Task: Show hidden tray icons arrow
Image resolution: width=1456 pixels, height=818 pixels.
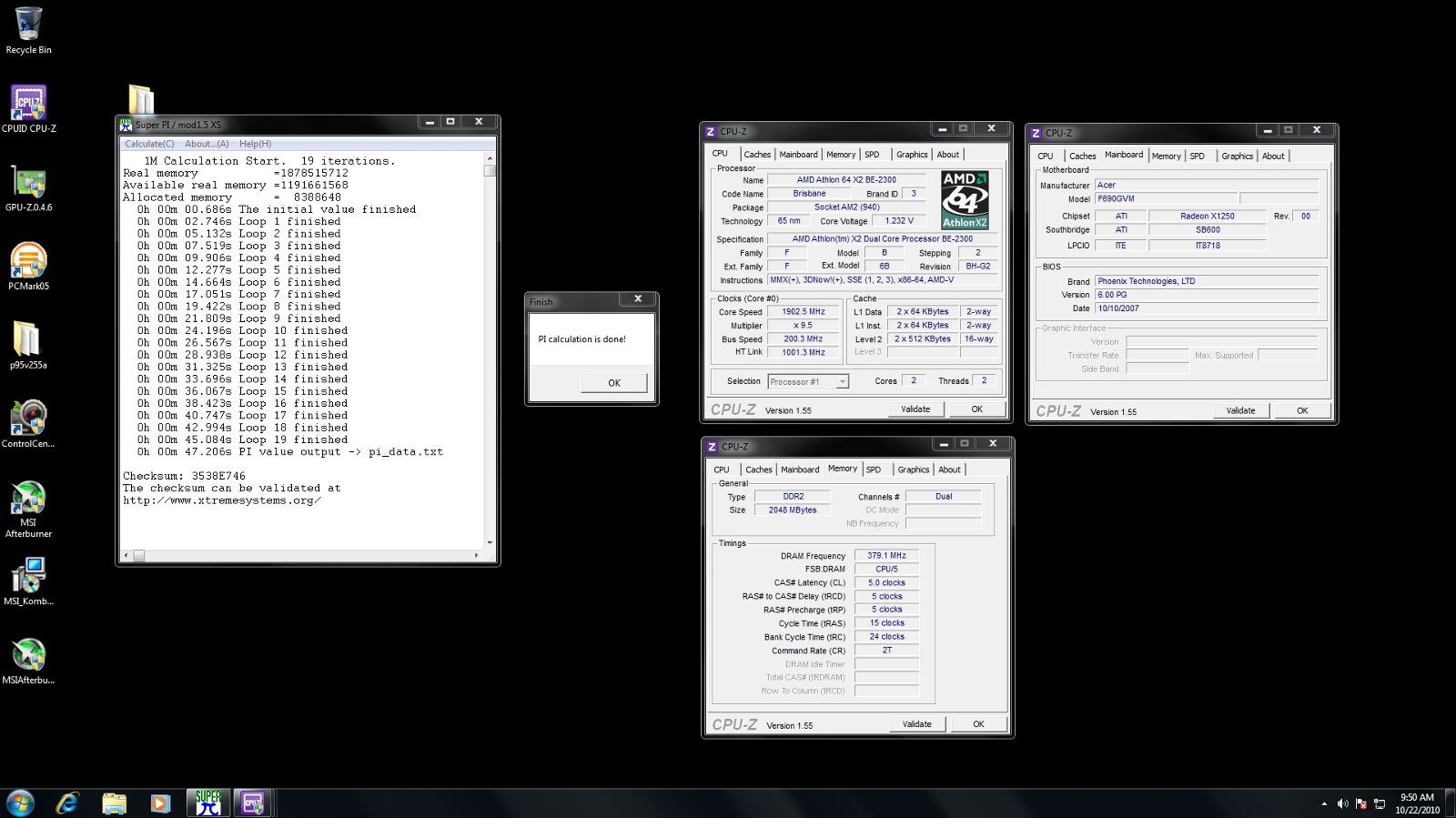Action: pos(1324,803)
